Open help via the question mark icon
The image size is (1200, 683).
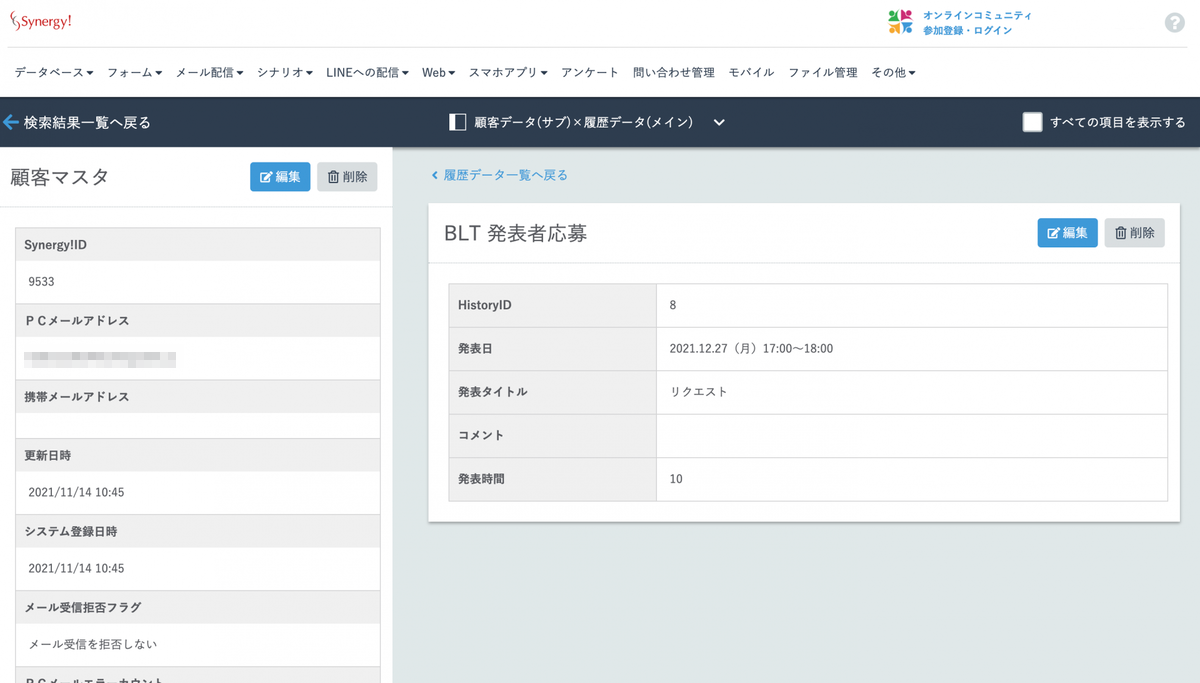[x=1174, y=21]
